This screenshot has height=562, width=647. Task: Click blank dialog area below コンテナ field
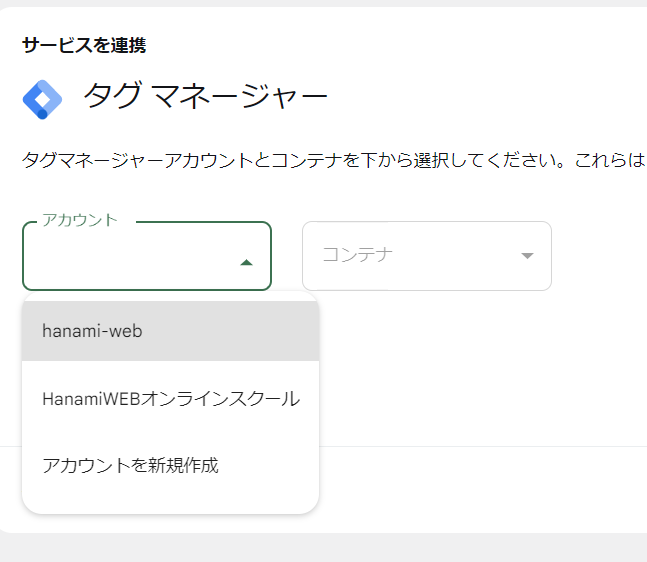click(x=454, y=363)
